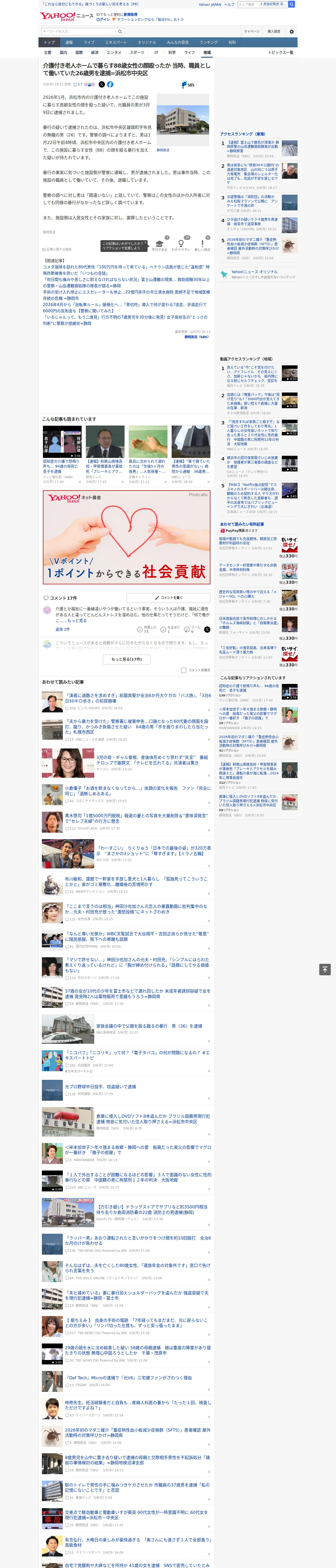Toggle the コメント非表示 checkbox

pyautogui.click(x=183, y=670)
